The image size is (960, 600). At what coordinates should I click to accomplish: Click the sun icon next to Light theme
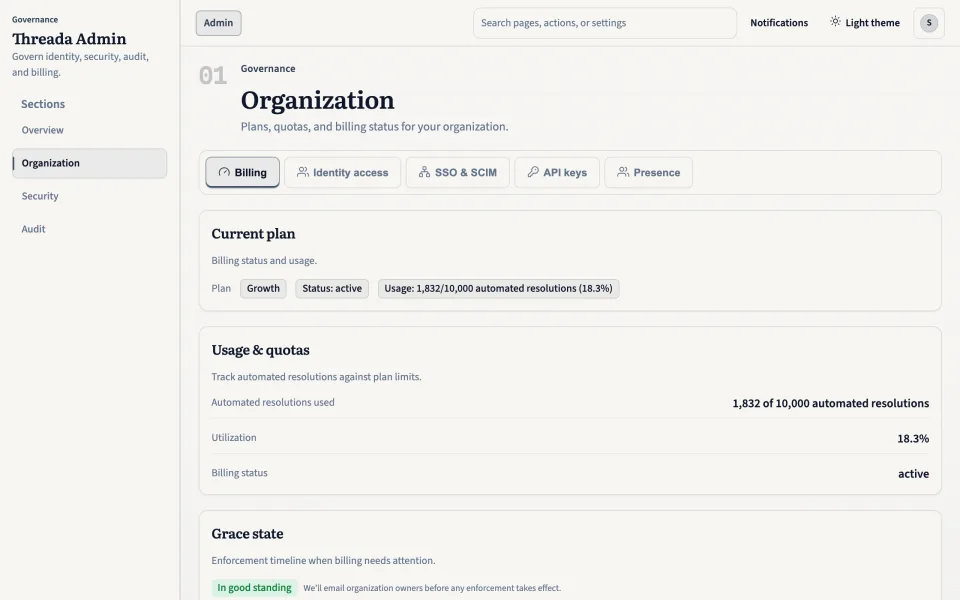pyautogui.click(x=835, y=22)
